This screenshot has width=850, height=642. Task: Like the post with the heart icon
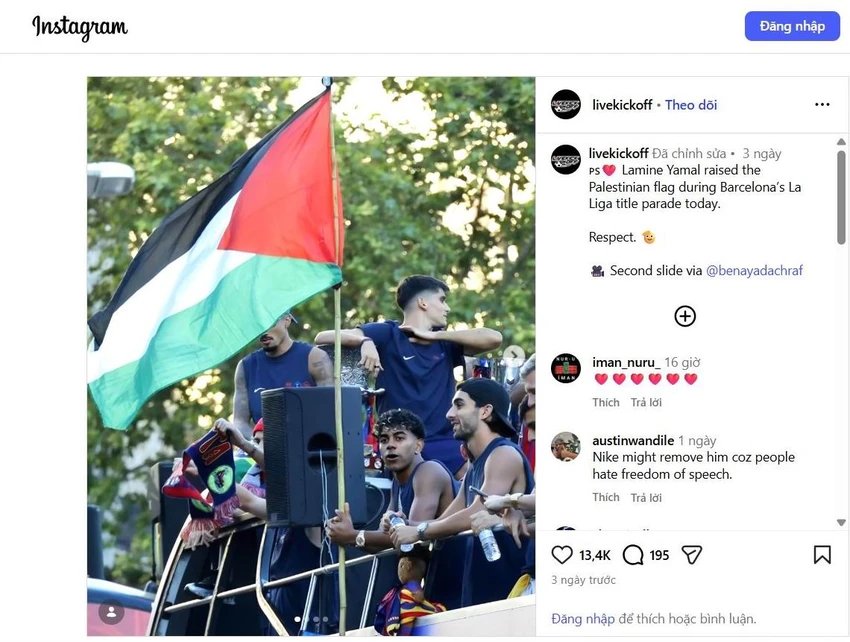pyautogui.click(x=562, y=555)
